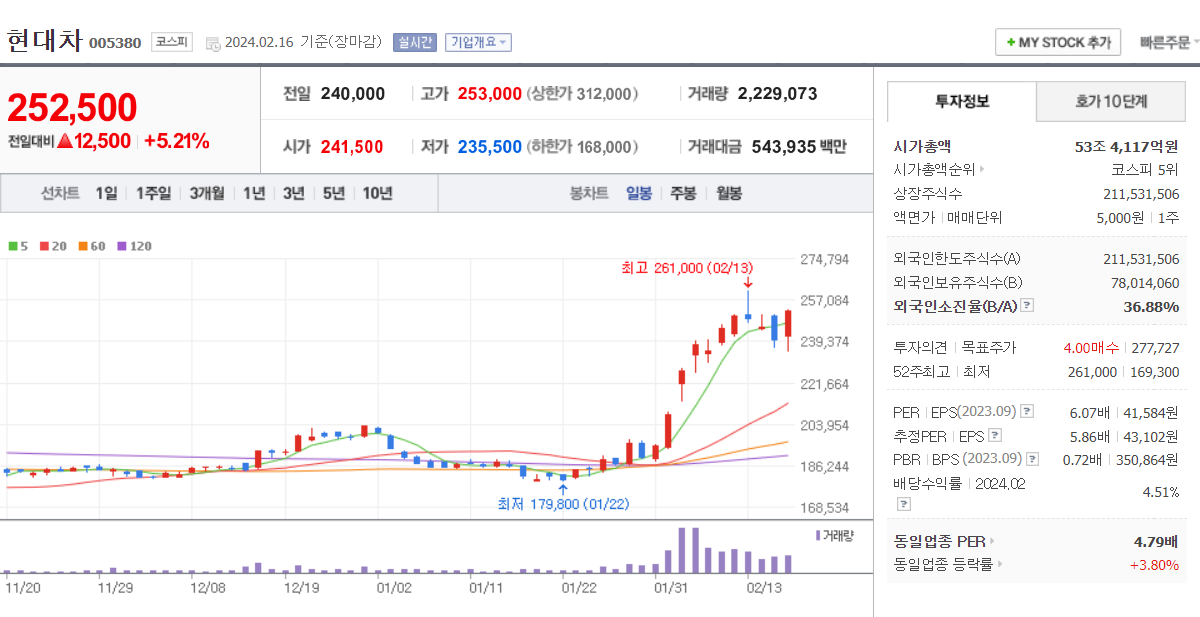Click the 고가 253,000 value

point(489,94)
